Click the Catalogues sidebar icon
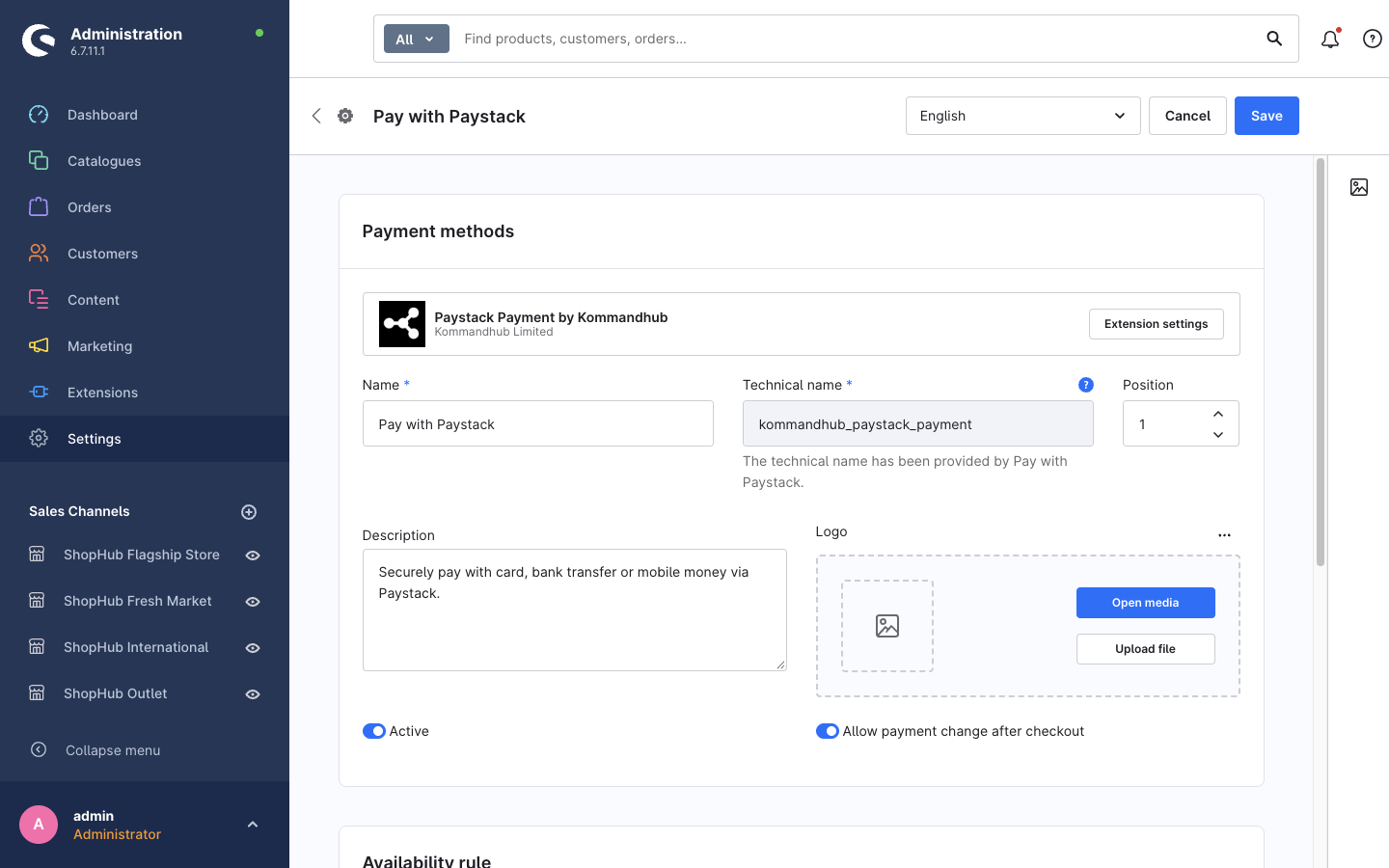This screenshot has height=868, width=1389. (39, 161)
